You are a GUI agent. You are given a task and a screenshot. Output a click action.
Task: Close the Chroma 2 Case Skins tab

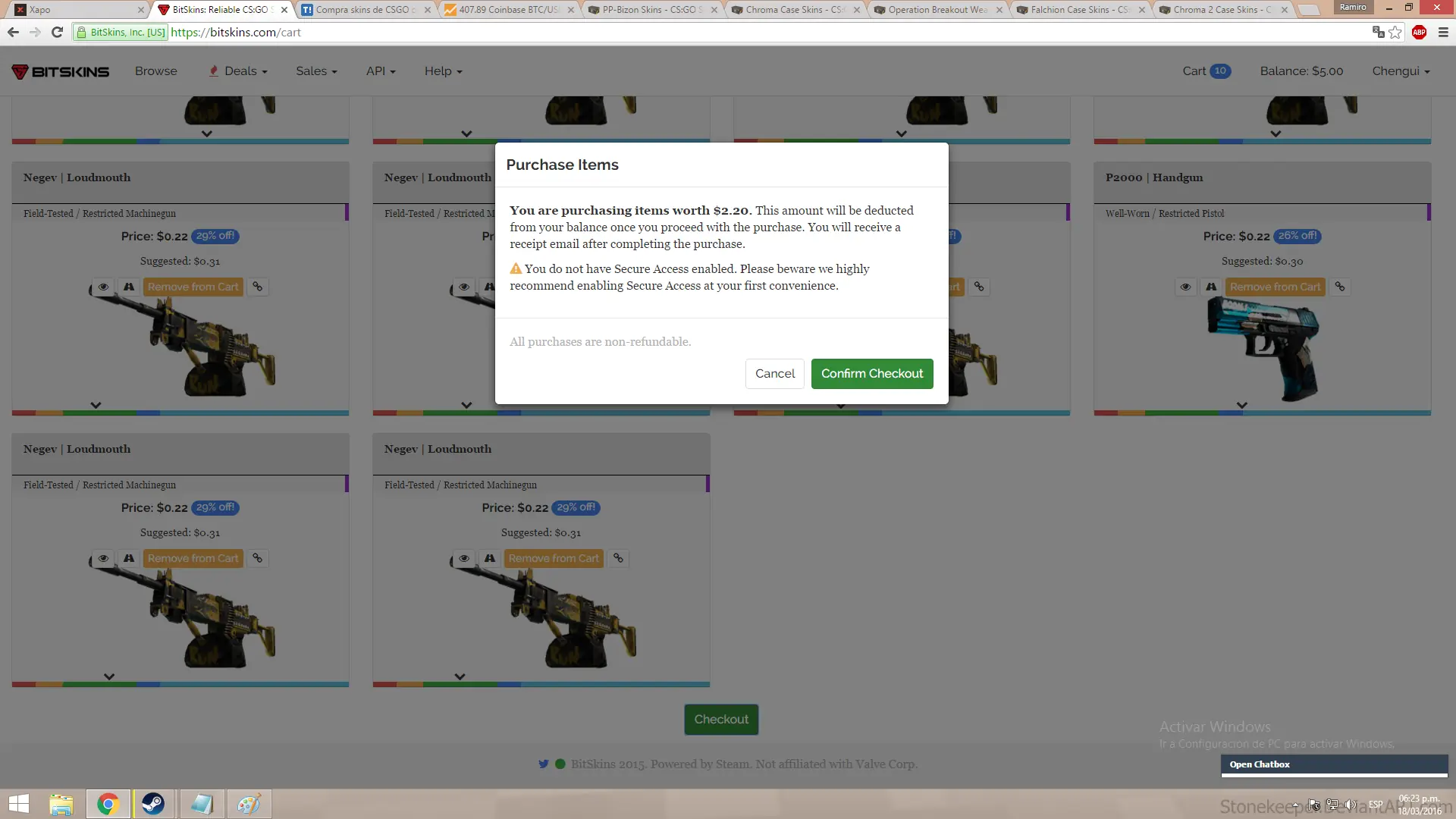click(1285, 10)
